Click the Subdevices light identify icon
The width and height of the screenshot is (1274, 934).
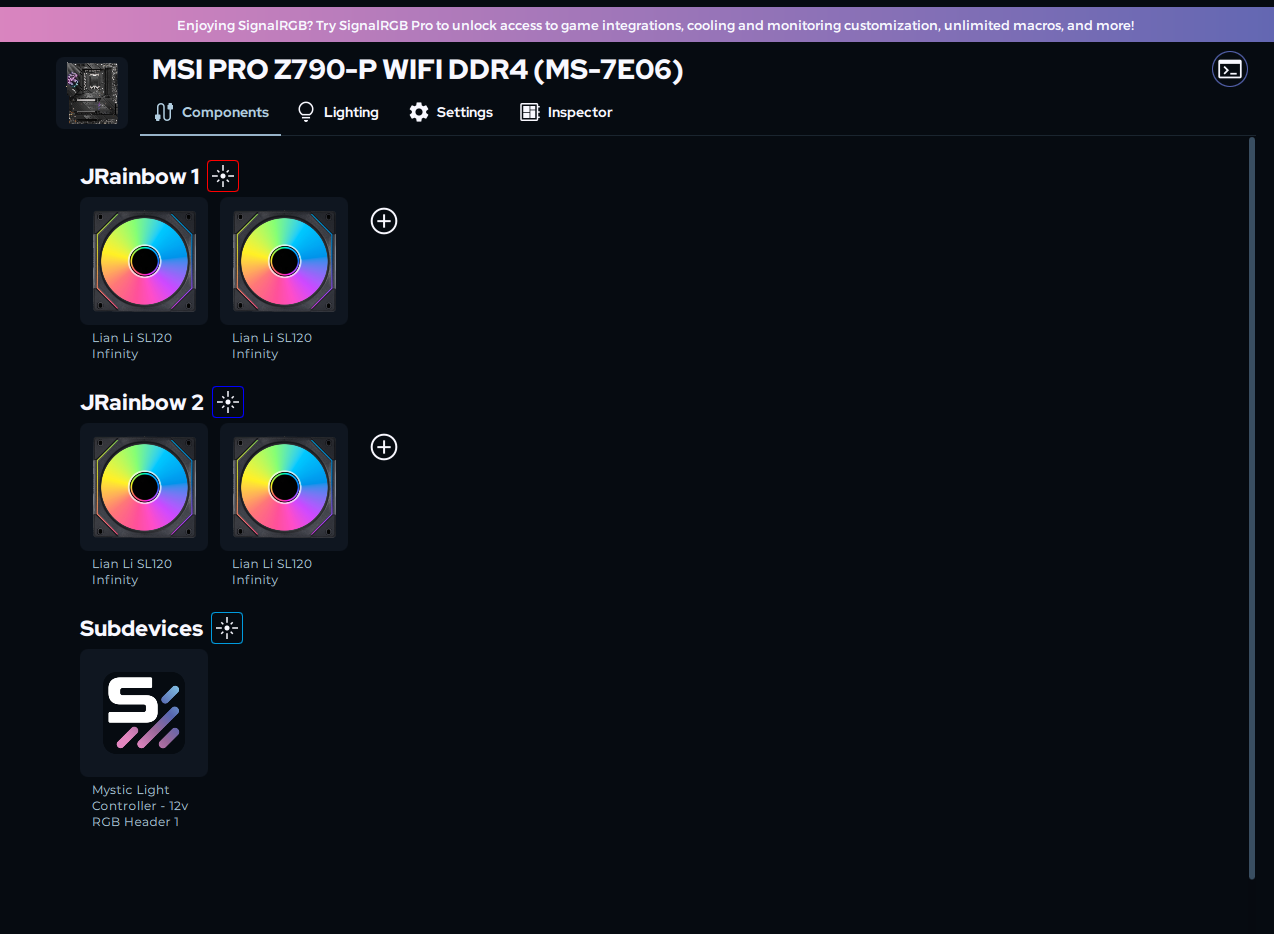pyautogui.click(x=227, y=628)
